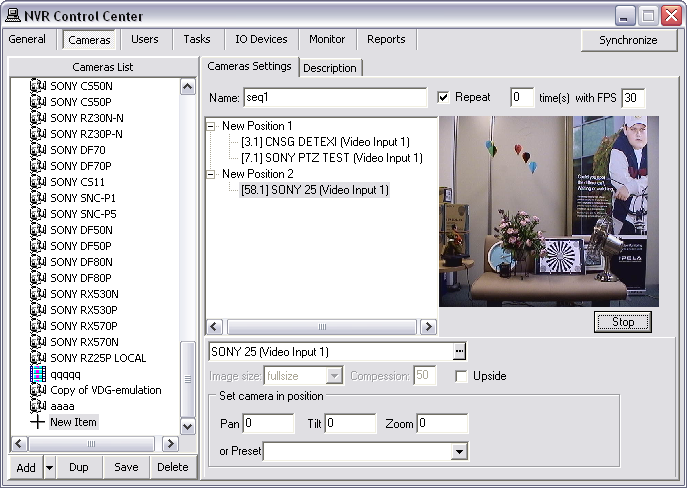Click camera icon beside SONY RX530P

coord(38,310)
